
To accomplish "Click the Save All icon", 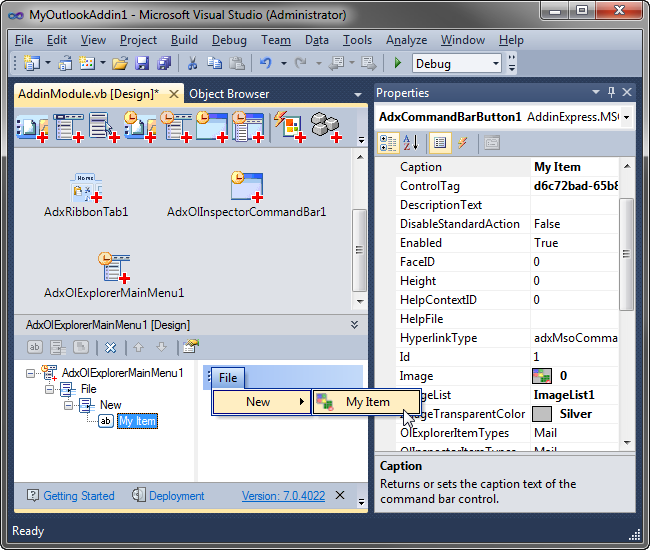I will pyautogui.click(x=165, y=63).
